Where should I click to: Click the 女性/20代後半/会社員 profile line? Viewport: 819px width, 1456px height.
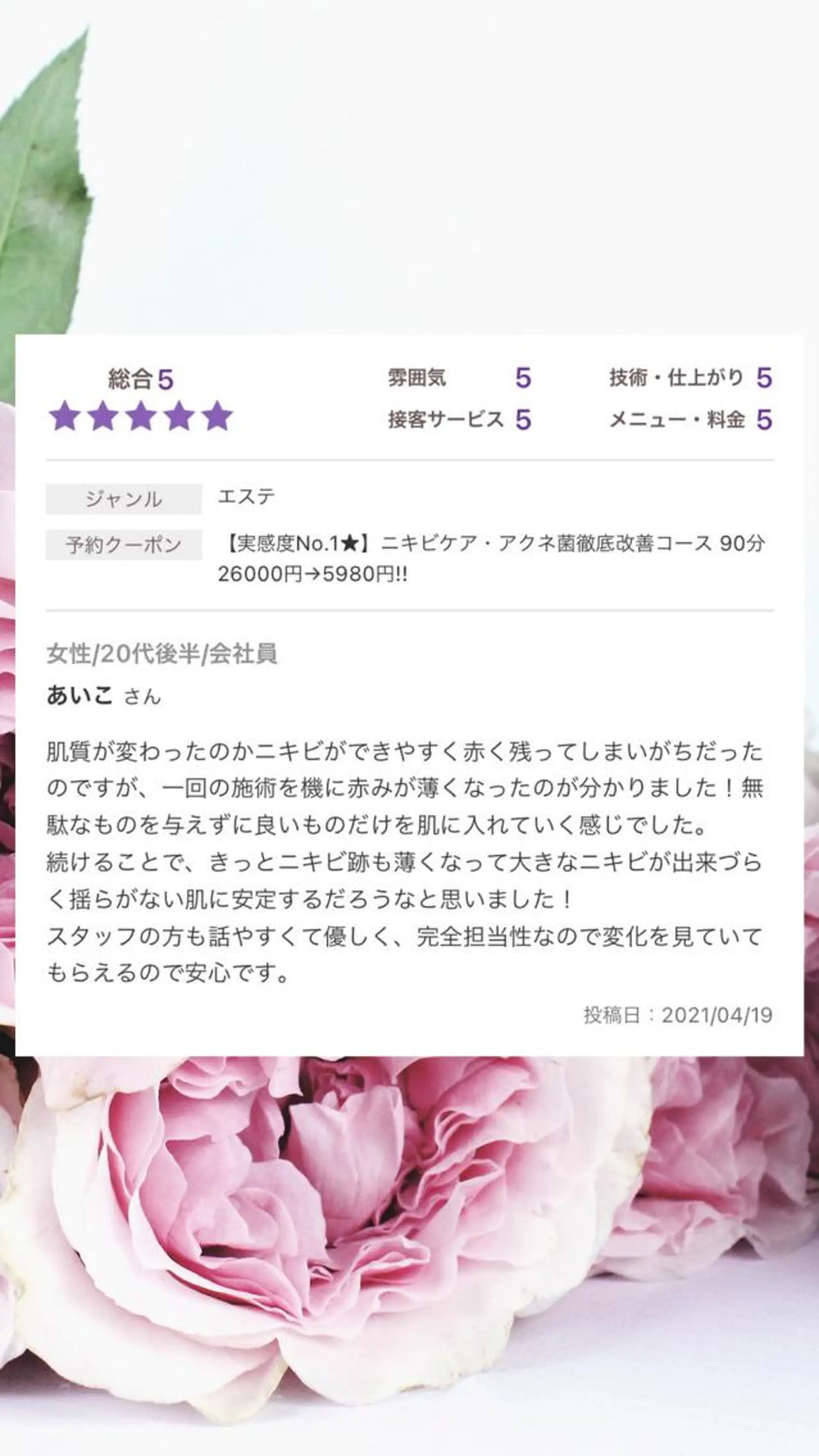162,654
